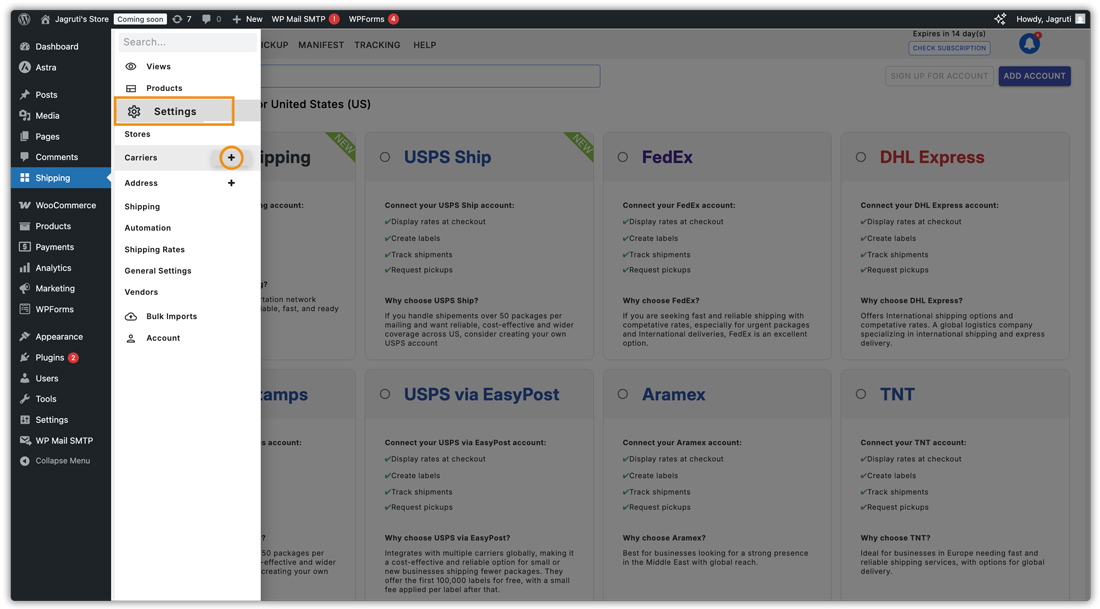
Task: Open the New content menu in admin bar
Action: click(x=247, y=19)
